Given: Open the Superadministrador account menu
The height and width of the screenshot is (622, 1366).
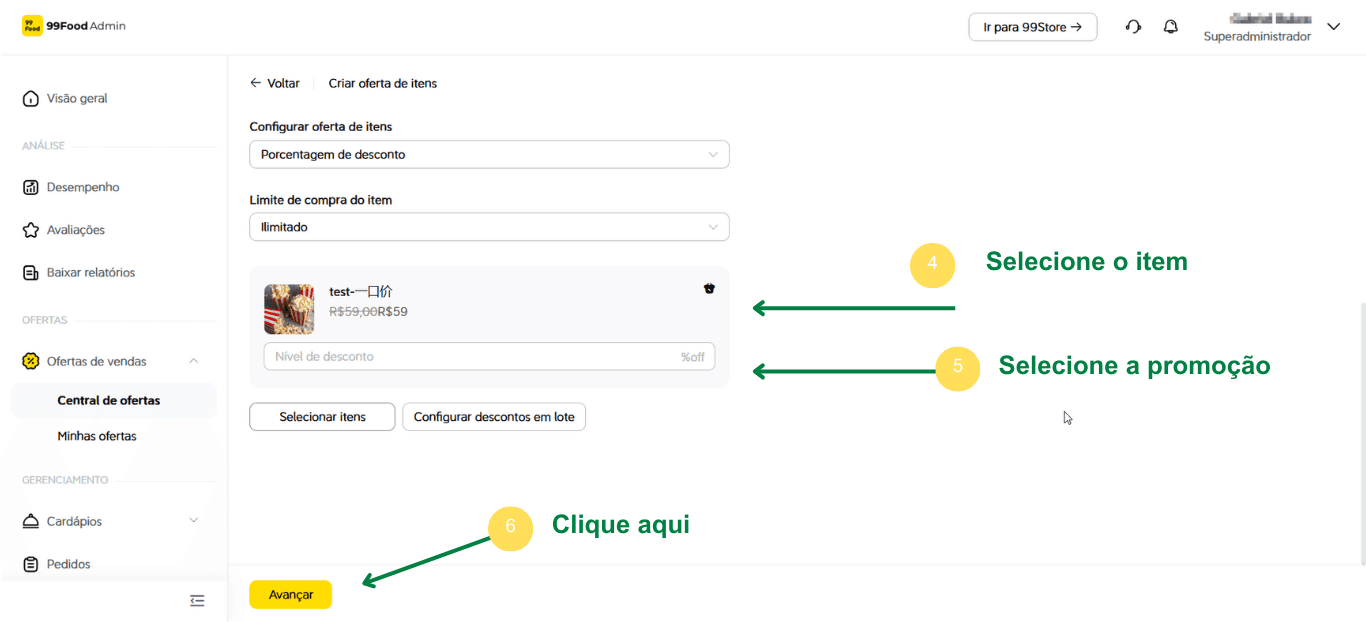Looking at the screenshot, I should (x=1333, y=27).
